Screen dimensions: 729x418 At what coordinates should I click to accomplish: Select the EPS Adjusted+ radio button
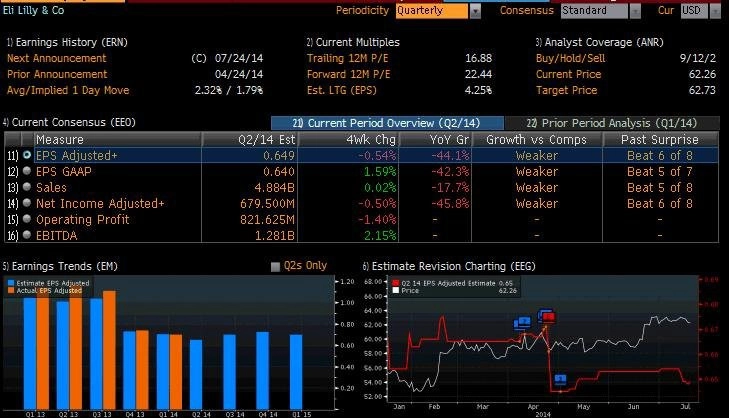pyautogui.click(x=27, y=155)
